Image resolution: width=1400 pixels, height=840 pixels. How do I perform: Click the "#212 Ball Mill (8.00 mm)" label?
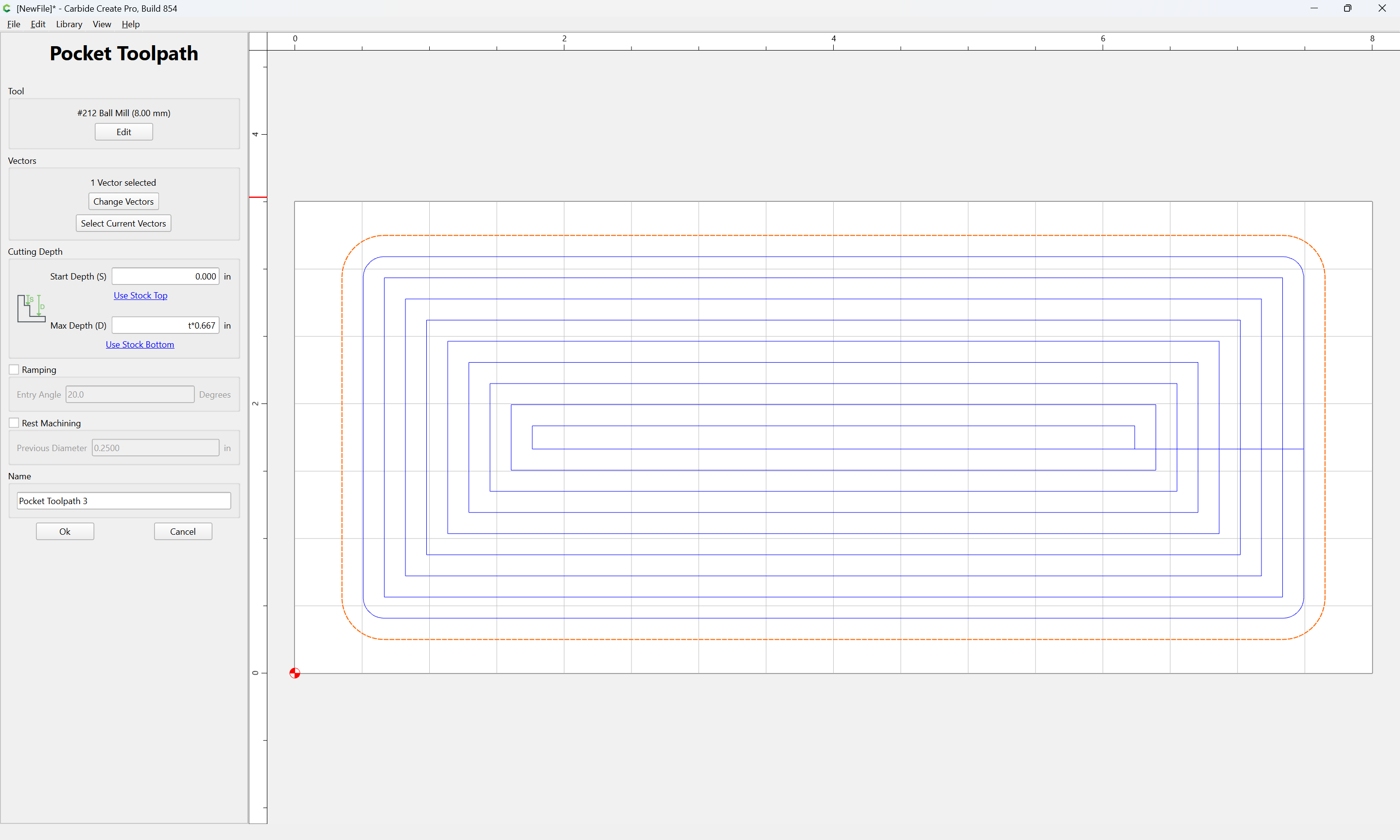click(x=124, y=113)
